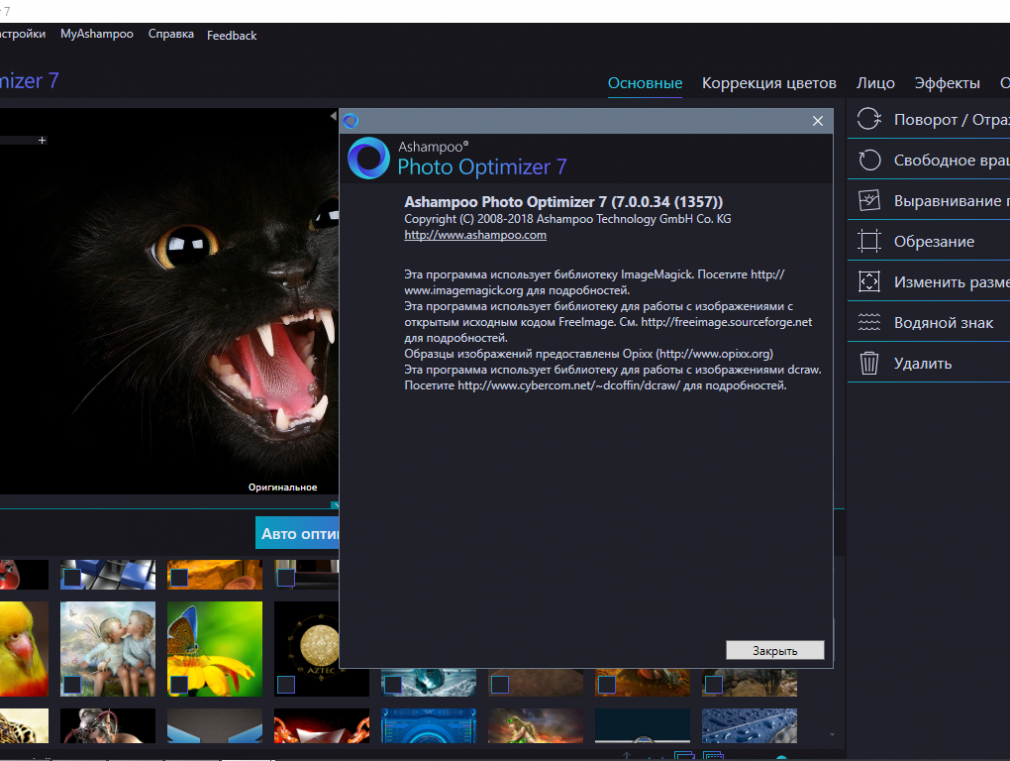The width and height of the screenshot is (1010, 761).
Task: Select the red abstract chains thumbnail
Action: (321, 726)
